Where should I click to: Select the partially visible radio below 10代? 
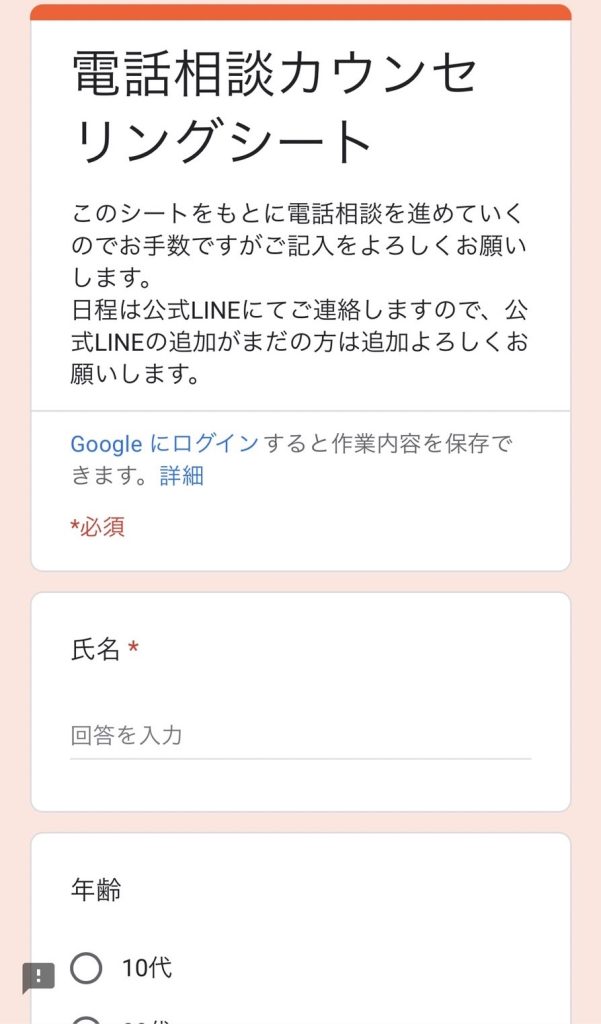[86, 1018]
